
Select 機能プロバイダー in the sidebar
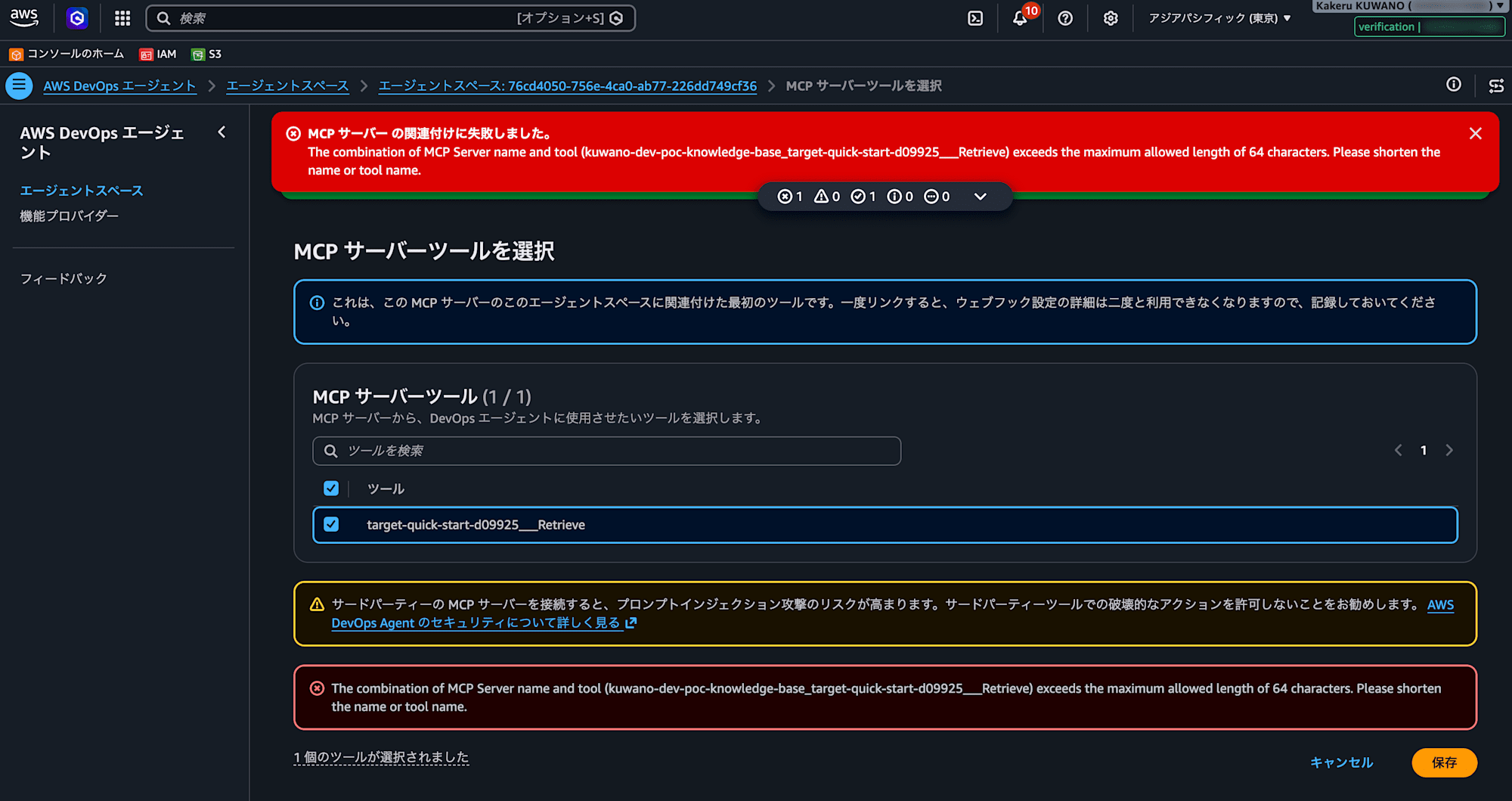(x=70, y=216)
